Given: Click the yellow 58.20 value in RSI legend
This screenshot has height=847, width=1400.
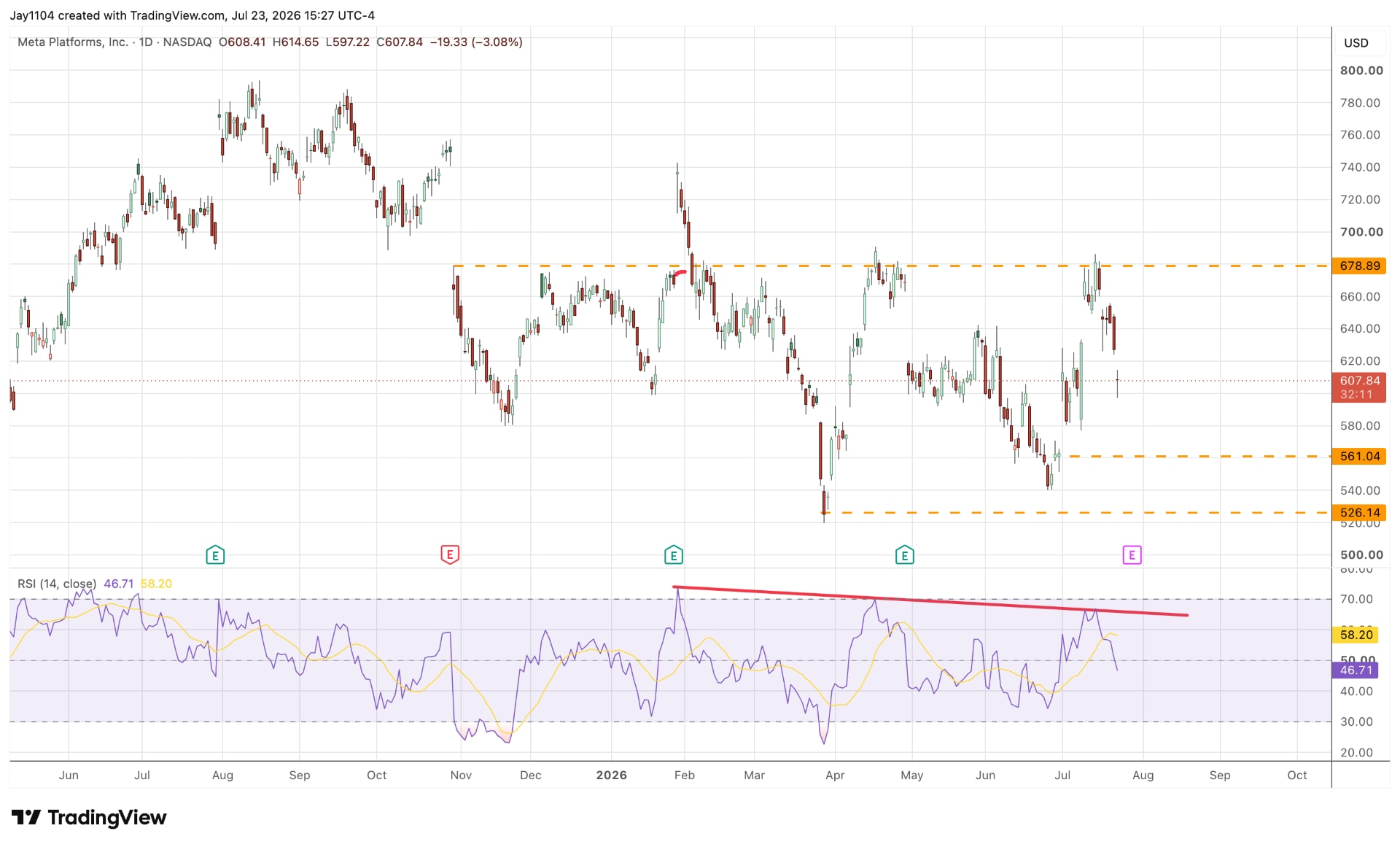Looking at the screenshot, I should [156, 584].
